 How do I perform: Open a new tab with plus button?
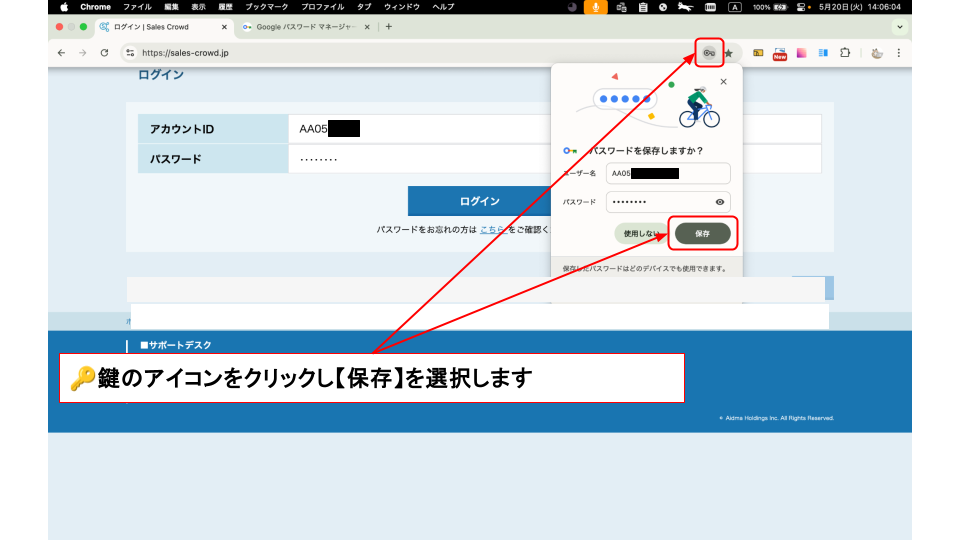[x=388, y=27]
